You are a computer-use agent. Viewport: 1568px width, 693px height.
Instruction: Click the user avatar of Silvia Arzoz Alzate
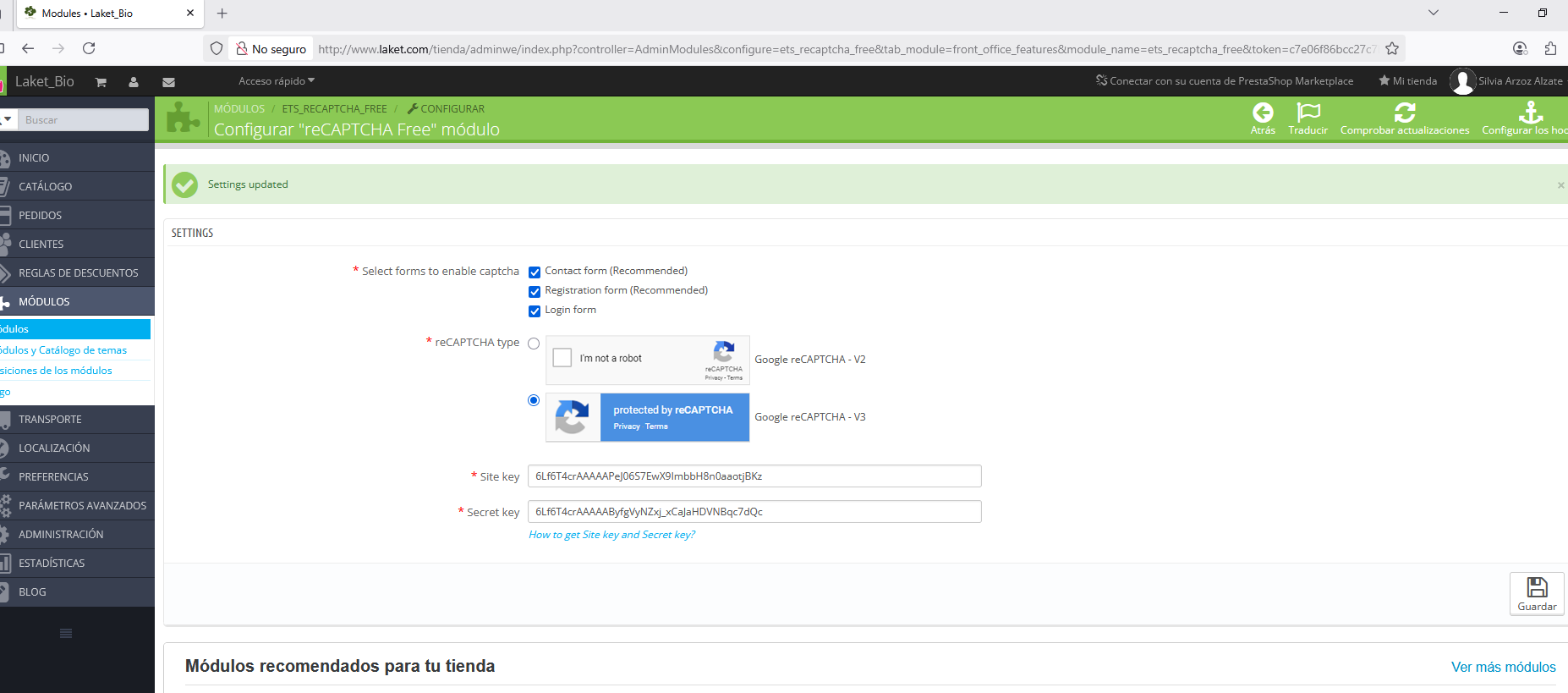(1462, 81)
